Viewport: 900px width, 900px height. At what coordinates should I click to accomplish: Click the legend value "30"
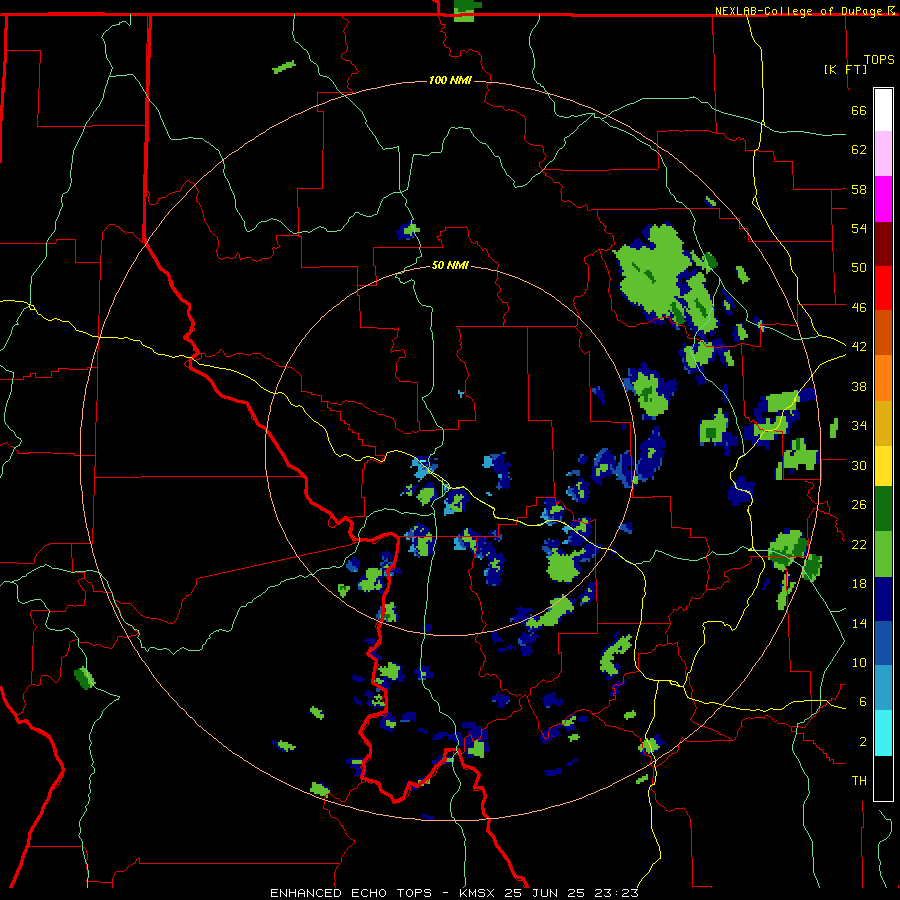(859, 465)
